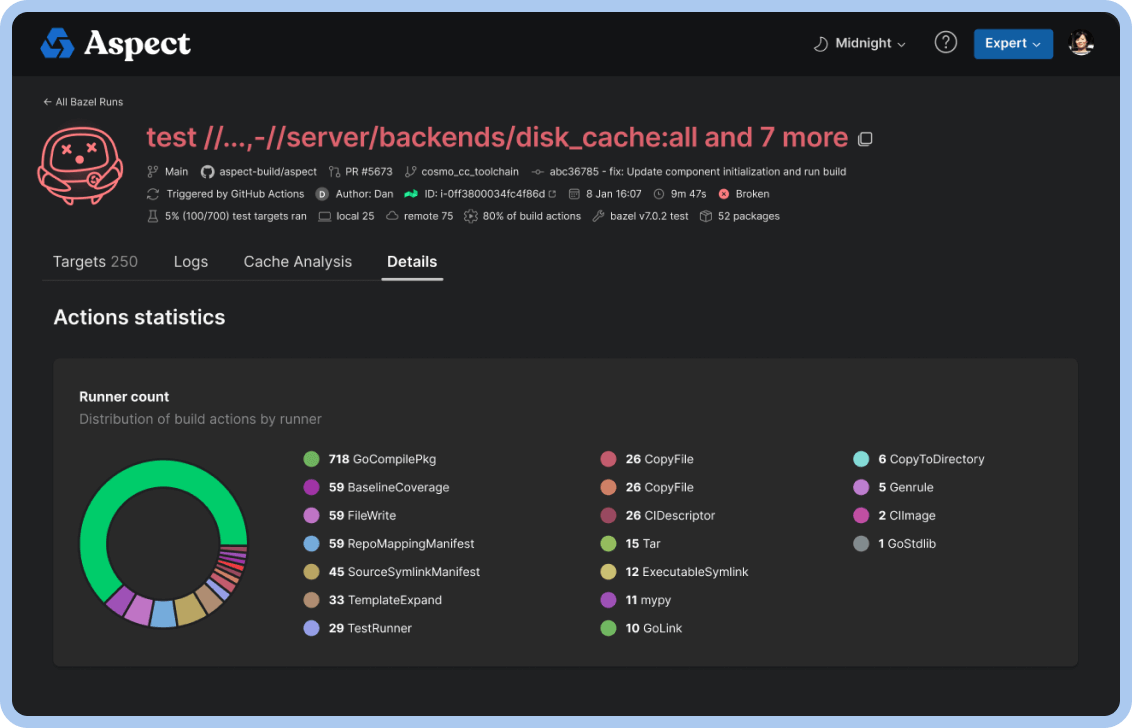
Task: Click the Main branch icon
Action: (152, 172)
